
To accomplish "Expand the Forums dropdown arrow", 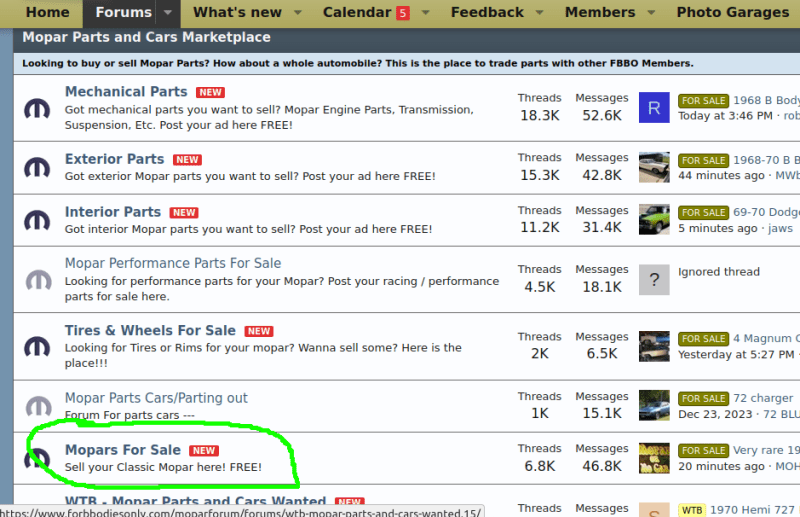I will point(168,12).
